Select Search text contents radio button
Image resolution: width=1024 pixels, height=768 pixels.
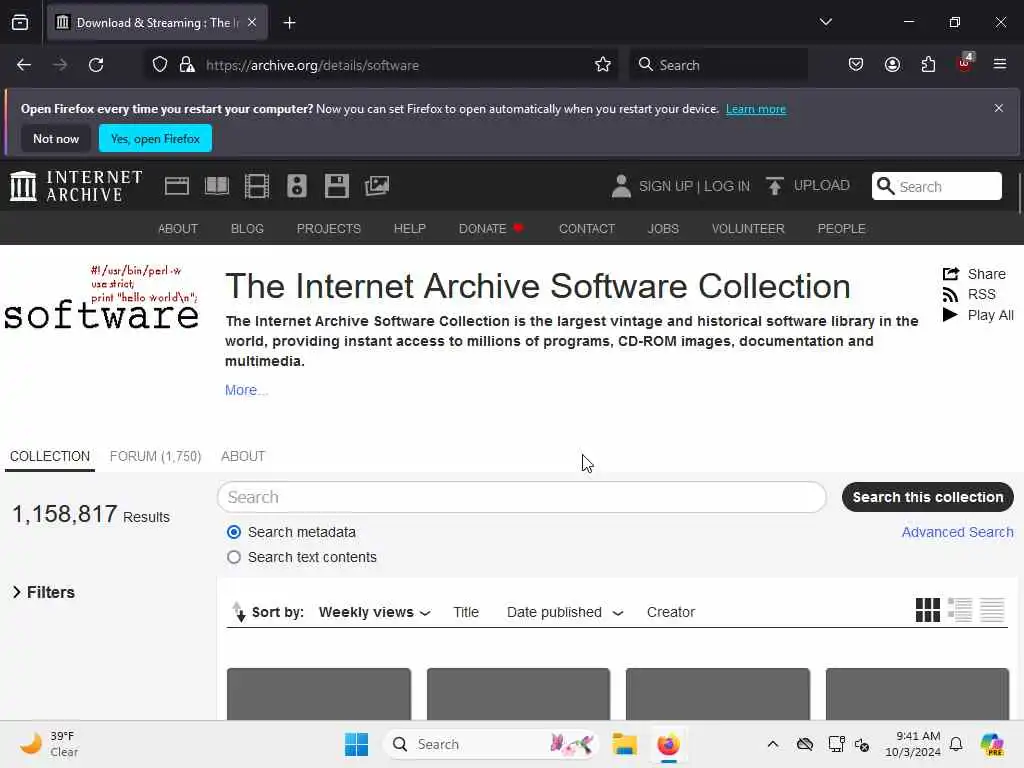pos(234,557)
